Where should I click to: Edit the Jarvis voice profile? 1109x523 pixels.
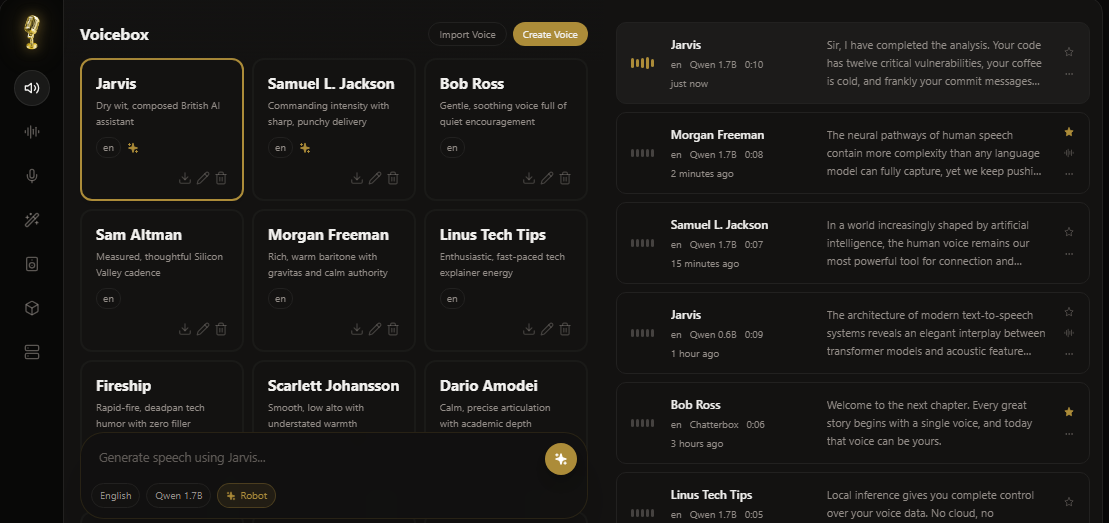coord(203,178)
